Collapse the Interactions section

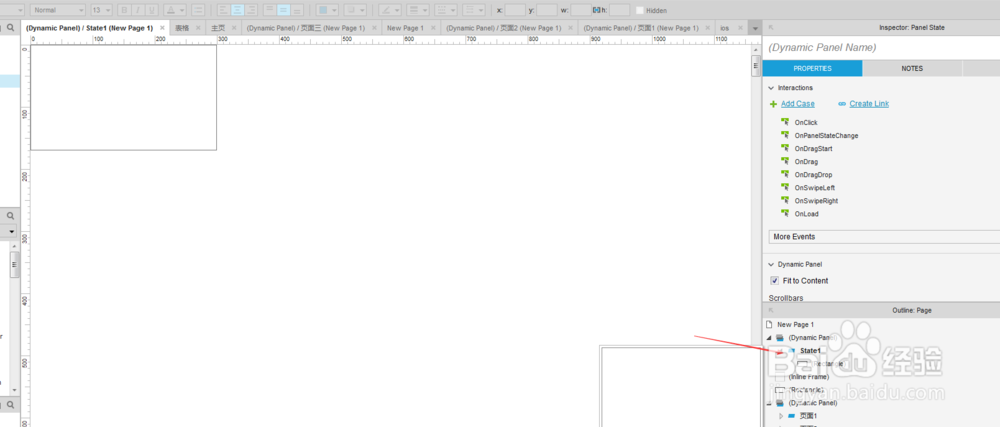pyautogui.click(x=771, y=88)
